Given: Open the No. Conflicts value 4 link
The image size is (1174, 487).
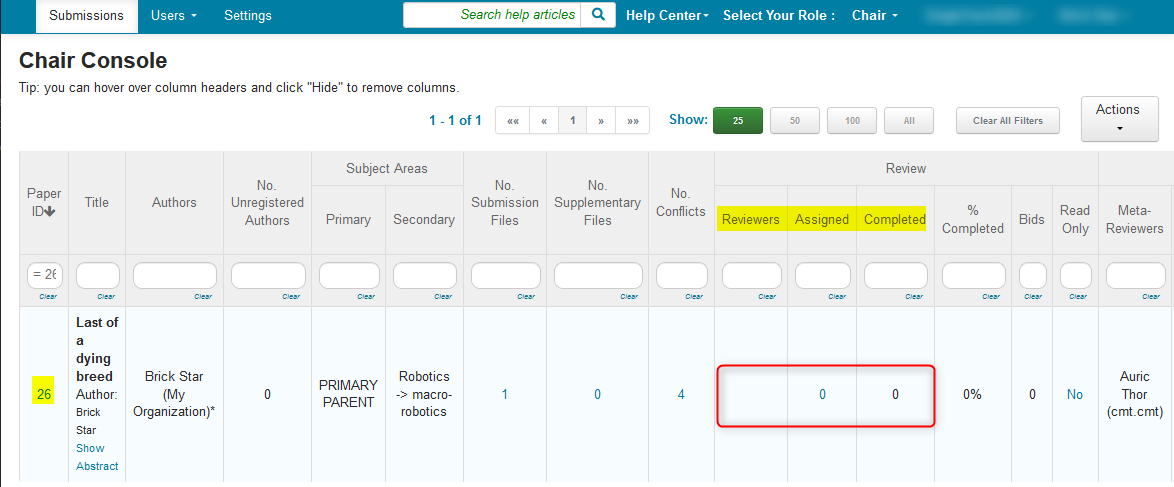Looking at the screenshot, I should click(x=681, y=394).
